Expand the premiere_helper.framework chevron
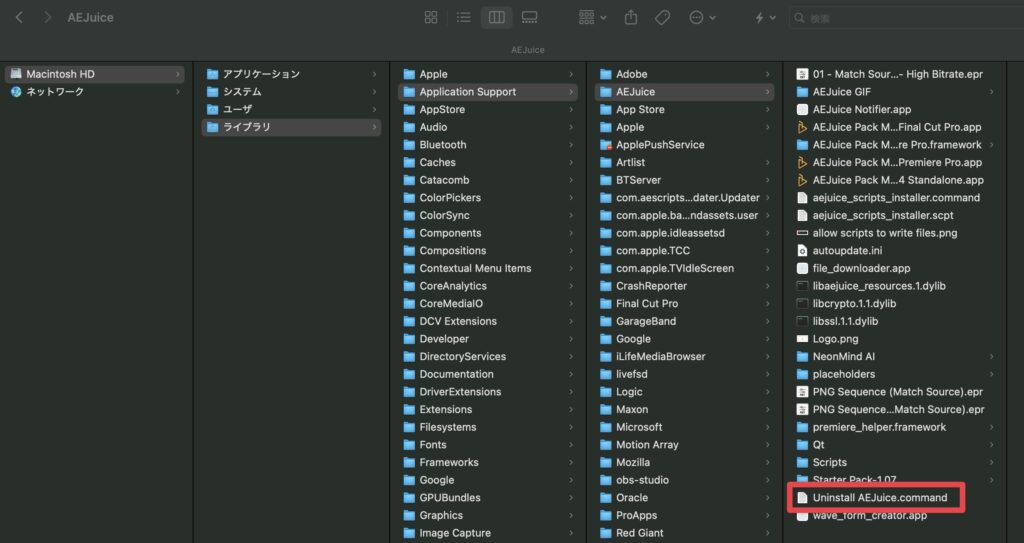Screen dimensions: 1024x543 click(991, 427)
